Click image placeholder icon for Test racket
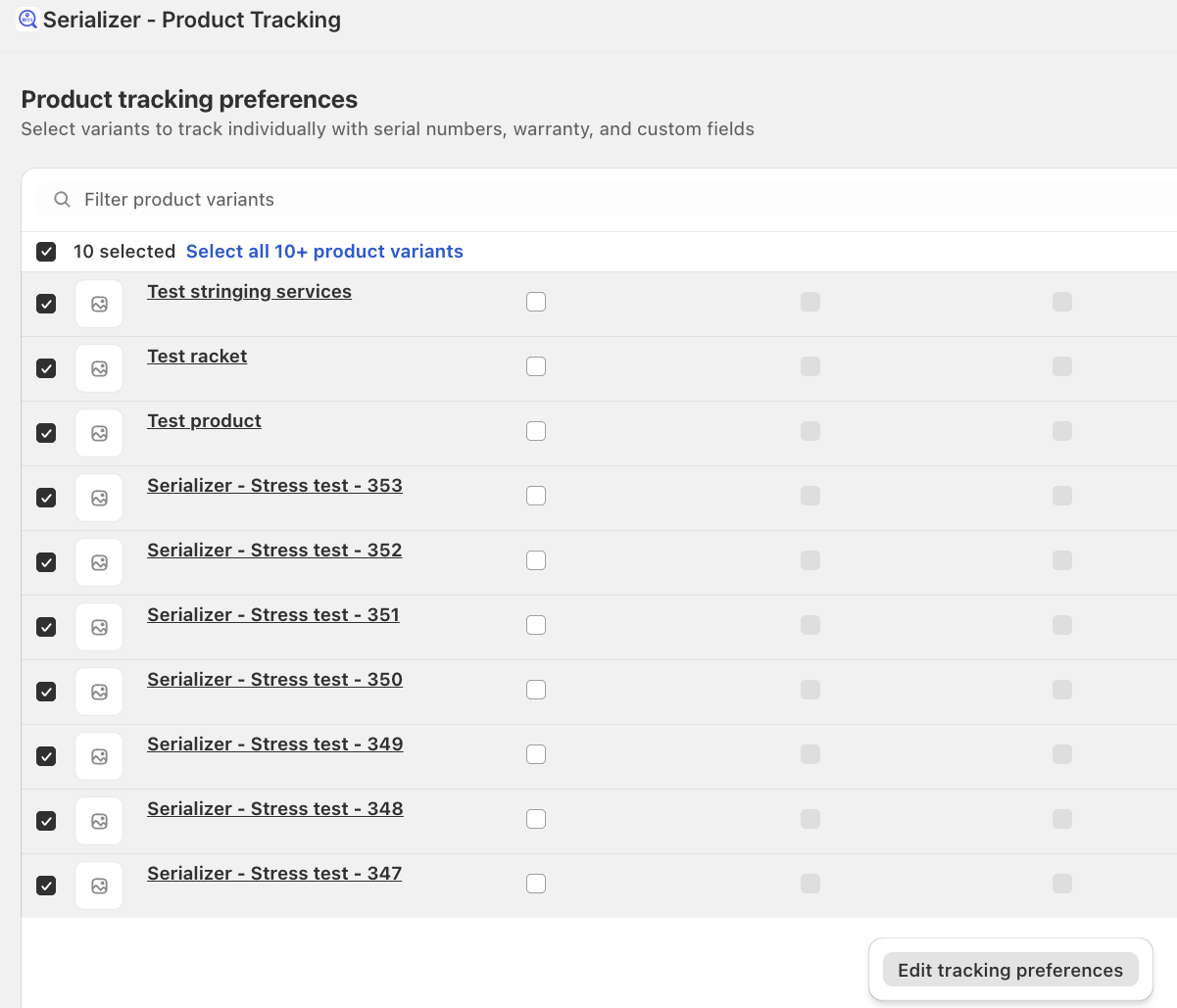The width and height of the screenshot is (1177, 1008). pos(99,368)
